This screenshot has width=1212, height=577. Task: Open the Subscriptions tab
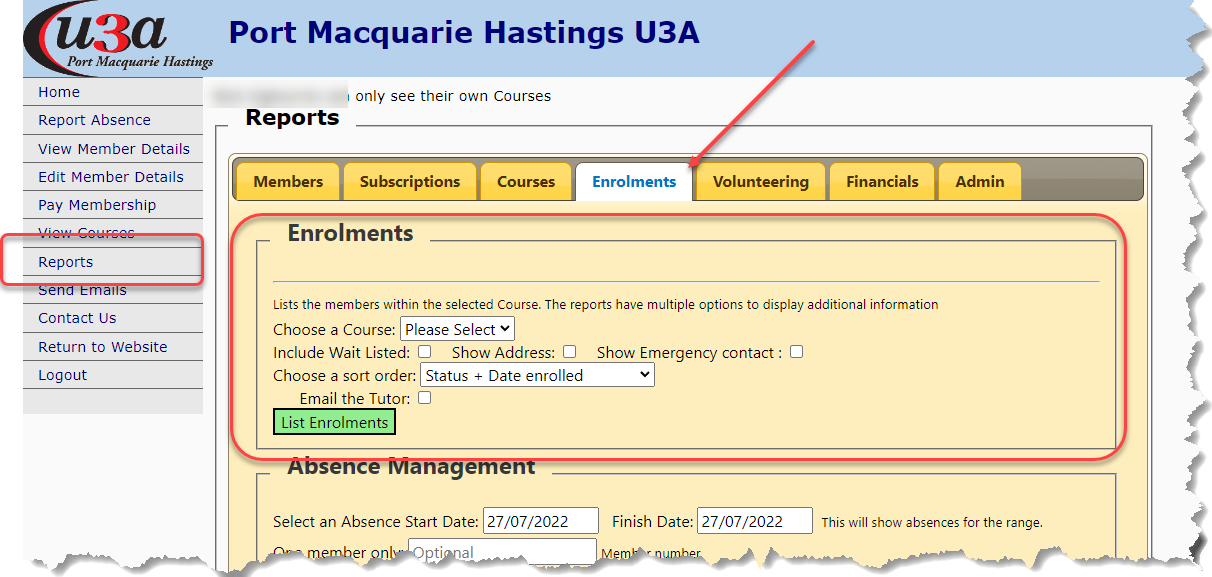click(x=410, y=182)
